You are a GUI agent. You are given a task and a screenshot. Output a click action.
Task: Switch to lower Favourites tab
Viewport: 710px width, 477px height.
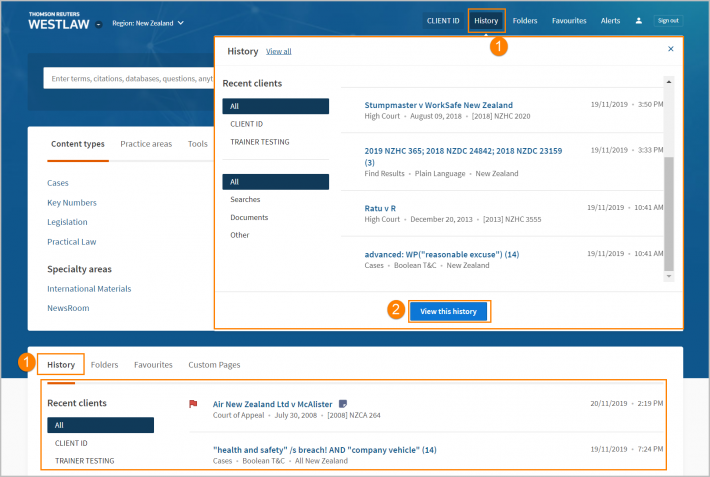(x=153, y=365)
